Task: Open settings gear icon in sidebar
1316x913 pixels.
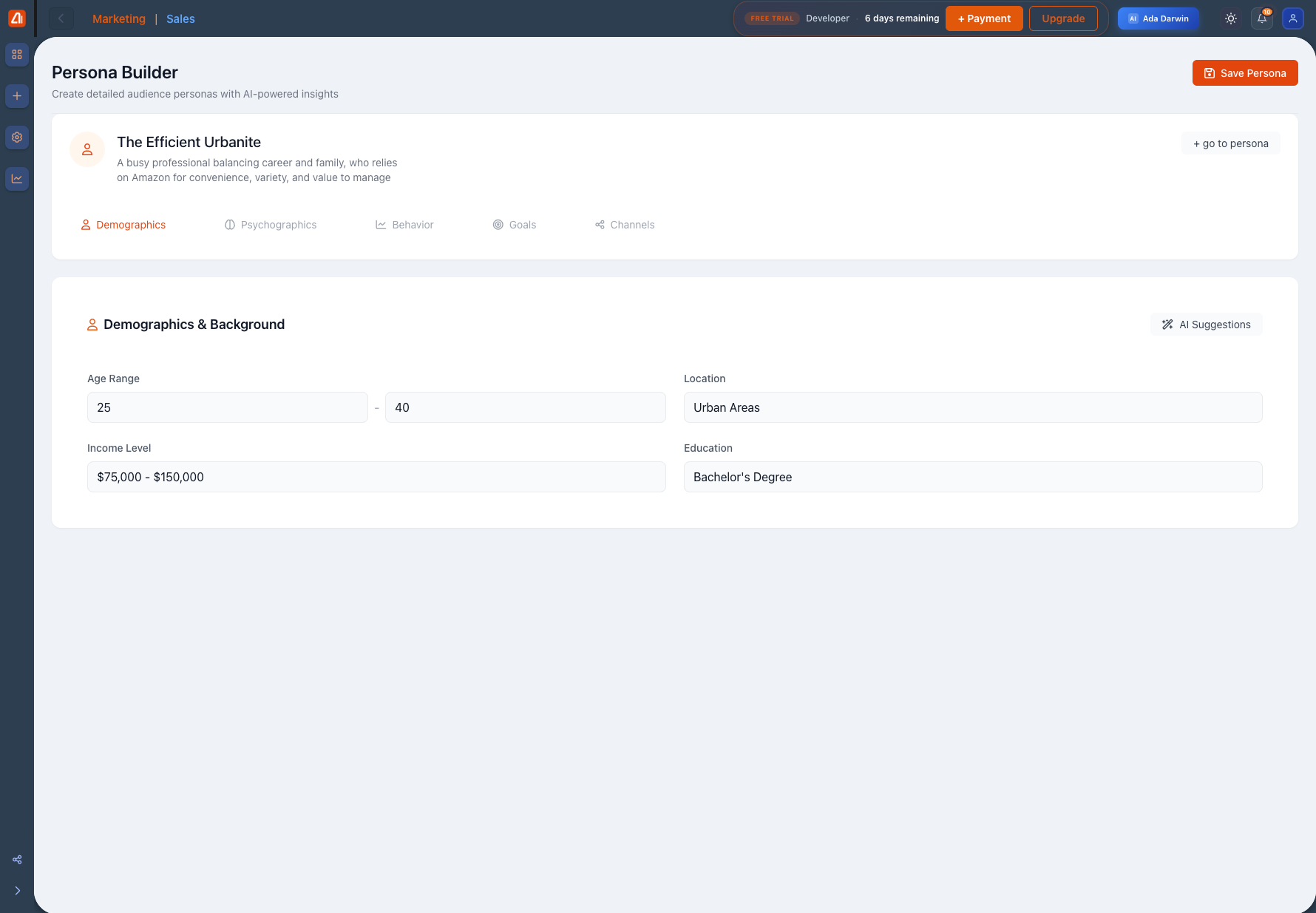Action: click(x=17, y=138)
